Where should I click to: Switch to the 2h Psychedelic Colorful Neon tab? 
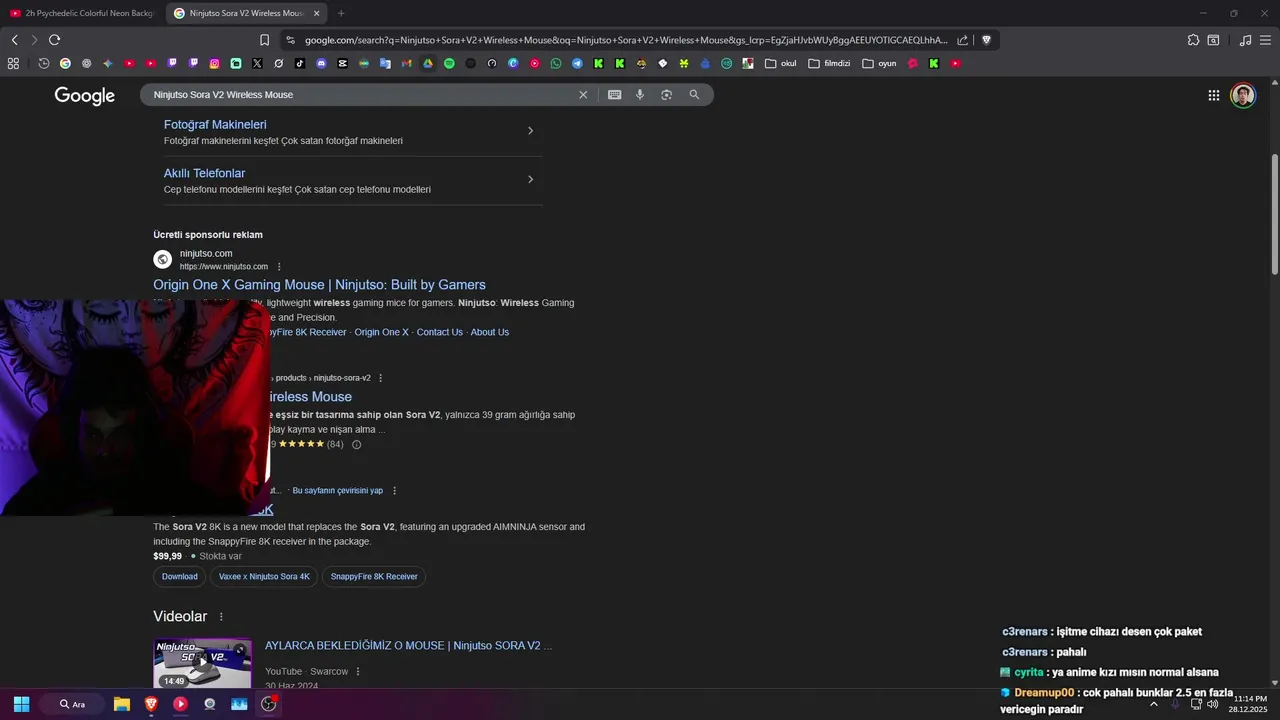click(x=83, y=13)
